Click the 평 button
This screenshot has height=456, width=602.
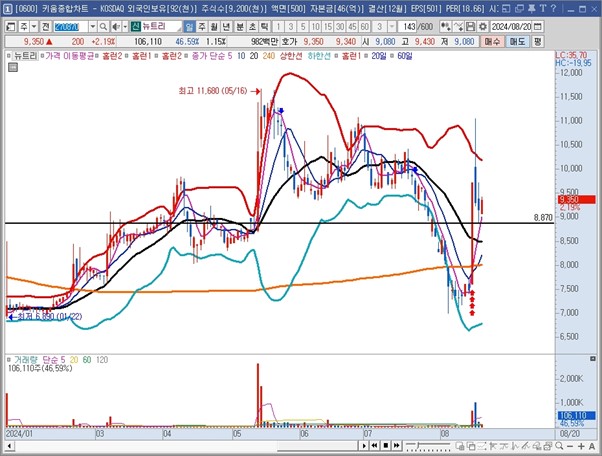coord(538,41)
